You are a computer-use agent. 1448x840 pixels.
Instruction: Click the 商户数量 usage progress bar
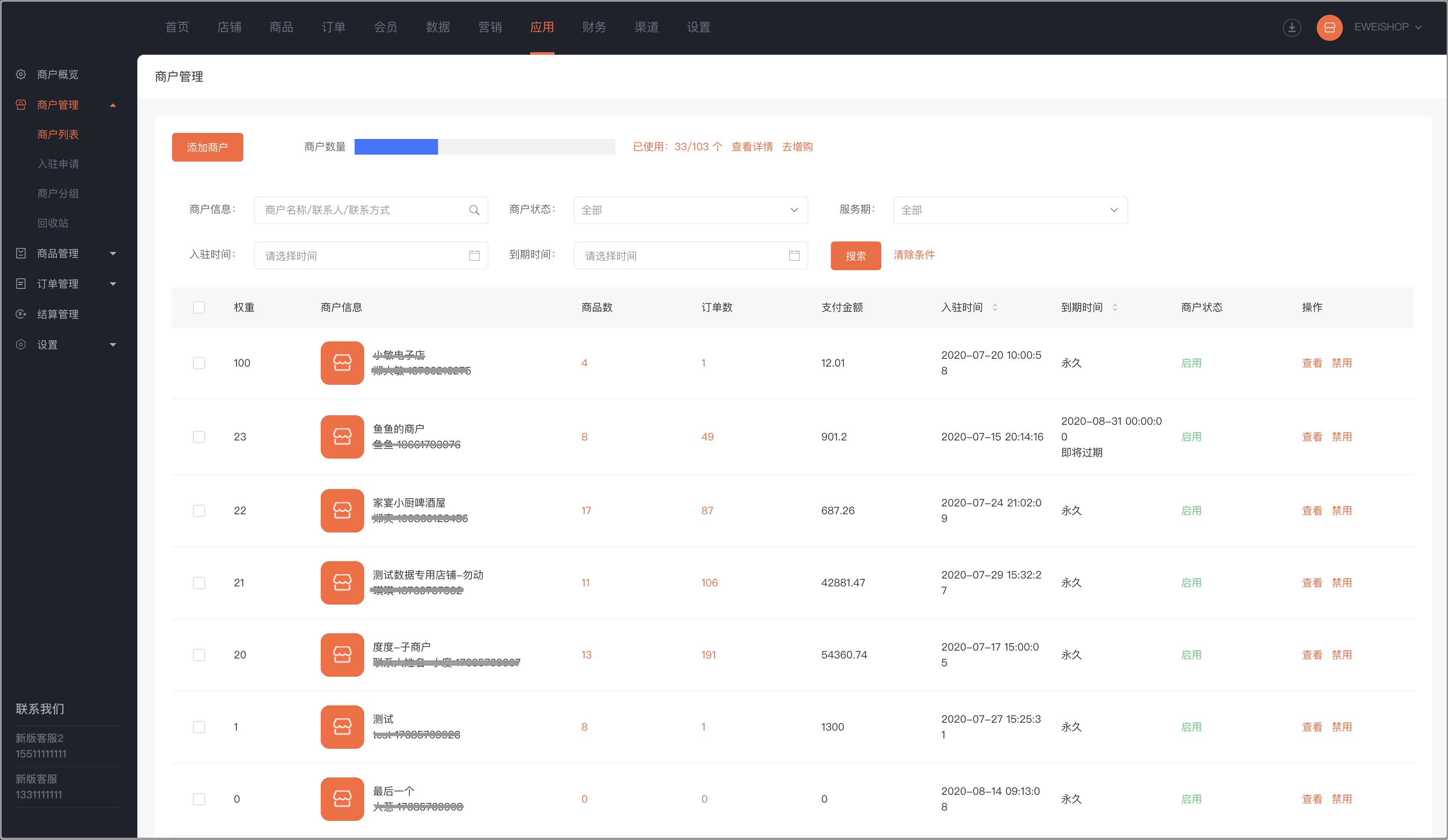pos(485,147)
